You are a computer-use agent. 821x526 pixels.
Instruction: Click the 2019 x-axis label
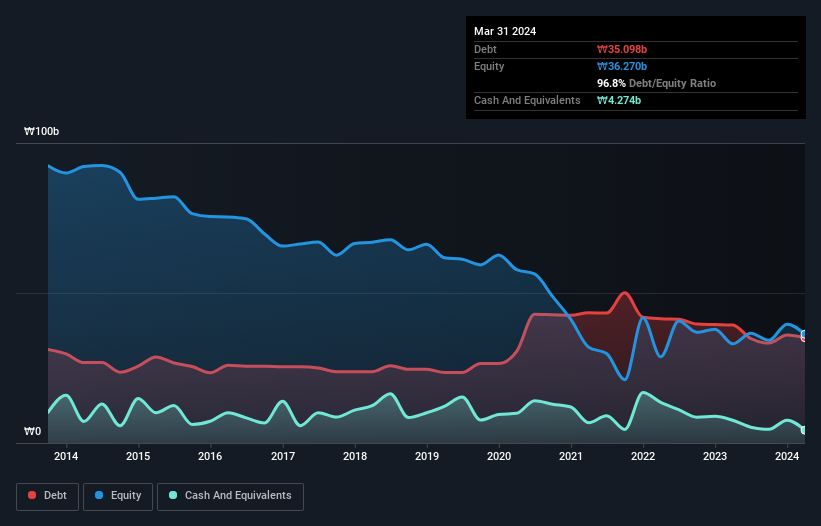427,456
